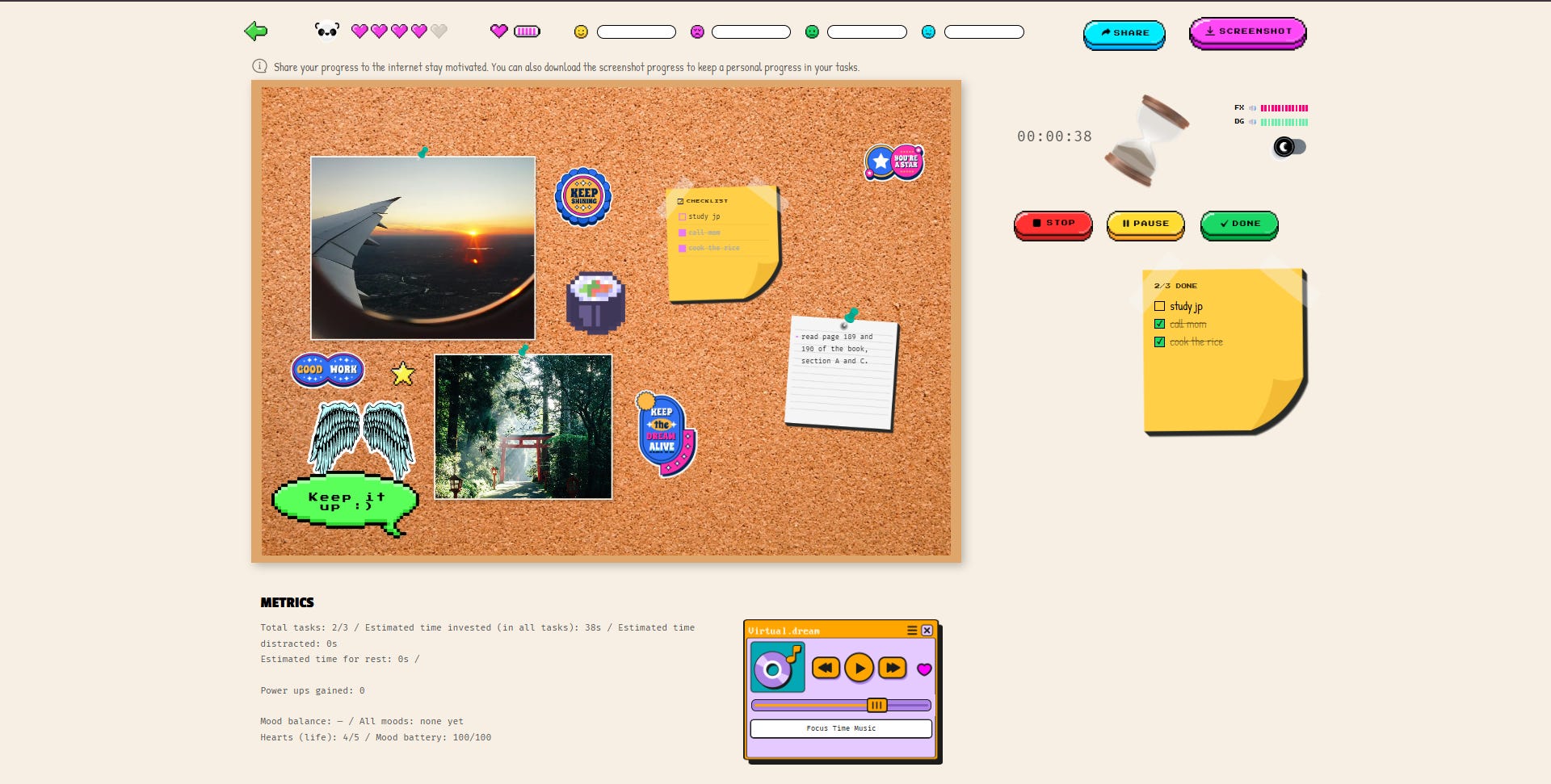
Task: Click the Power ups gained metric line
Action: point(313,690)
